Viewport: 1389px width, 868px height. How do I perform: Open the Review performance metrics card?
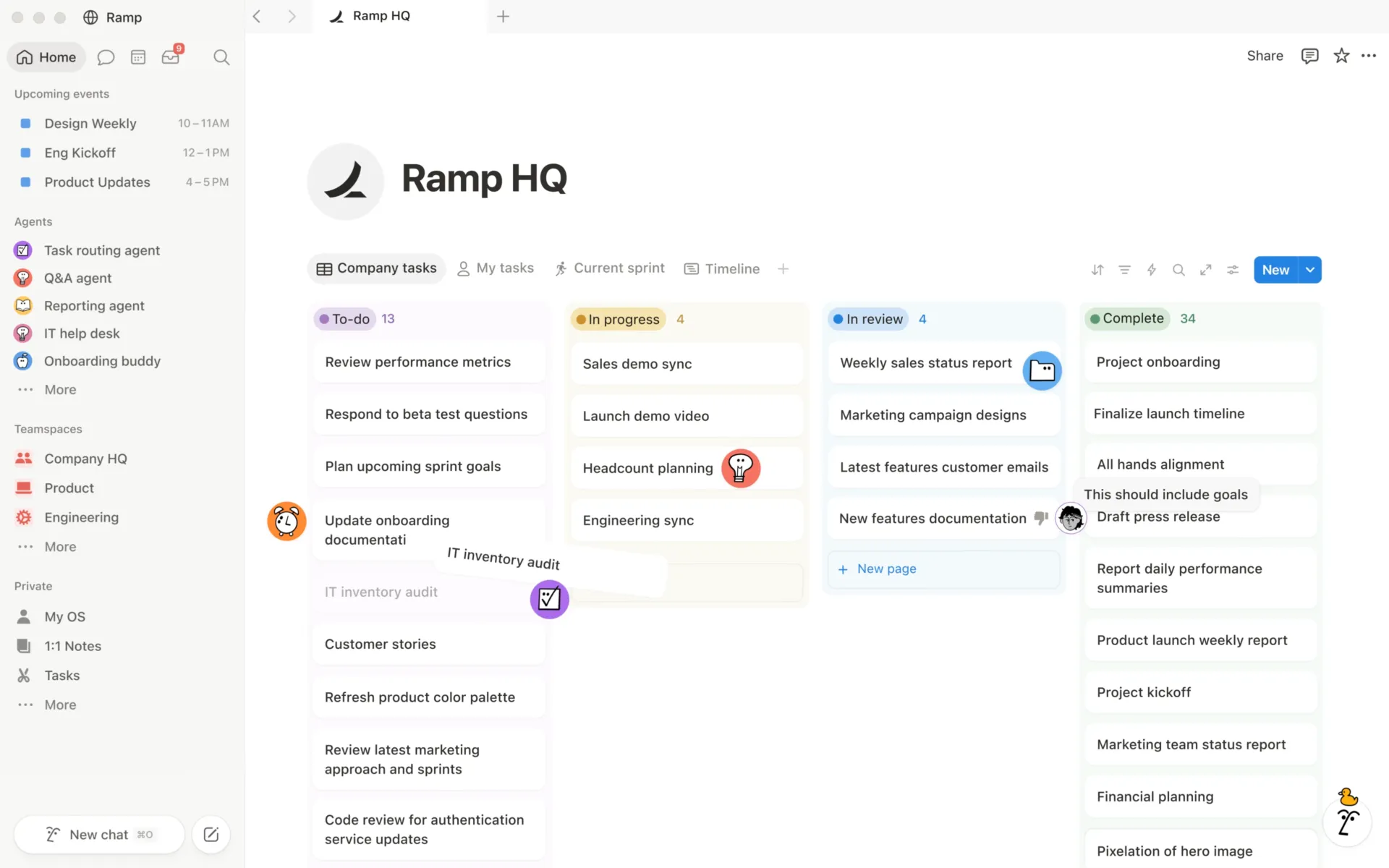pyautogui.click(x=429, y=362)
